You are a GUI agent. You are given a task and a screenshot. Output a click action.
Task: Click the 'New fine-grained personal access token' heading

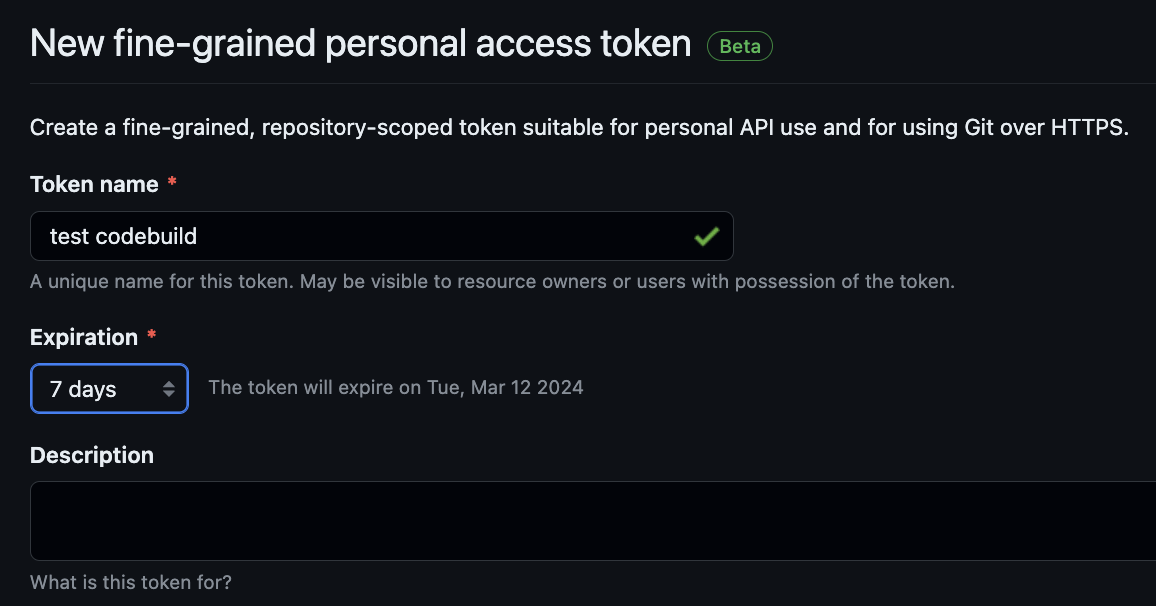coord(361,43)
